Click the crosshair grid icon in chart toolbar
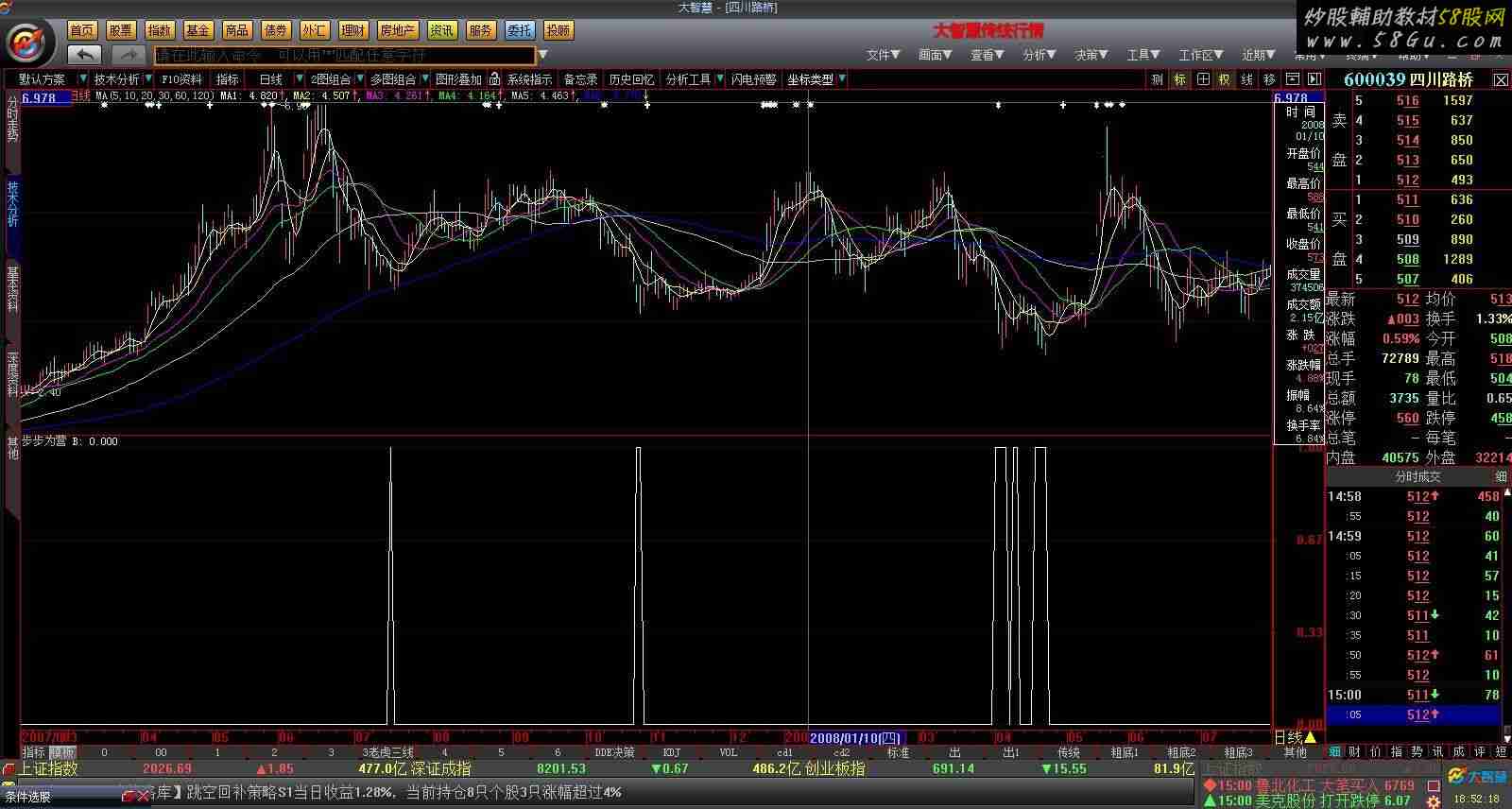The height and width of the screenshot is (809, 1512). [x=1202, y=79]
